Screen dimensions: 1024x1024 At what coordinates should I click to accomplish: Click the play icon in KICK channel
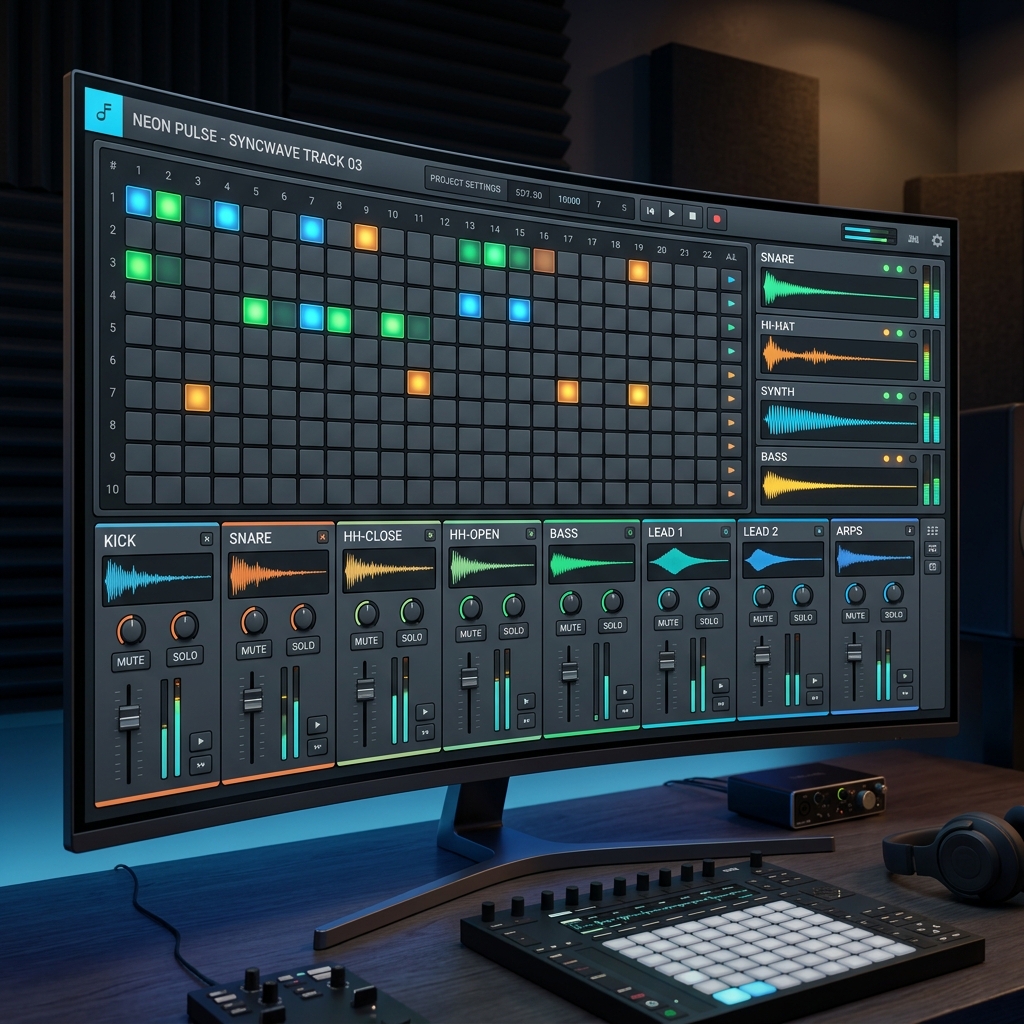[x=200, y=741]
